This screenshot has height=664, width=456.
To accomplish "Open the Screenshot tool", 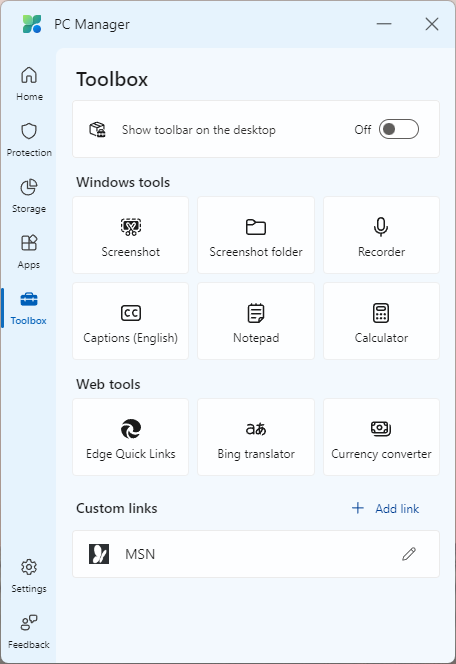I will click(130, 235).
